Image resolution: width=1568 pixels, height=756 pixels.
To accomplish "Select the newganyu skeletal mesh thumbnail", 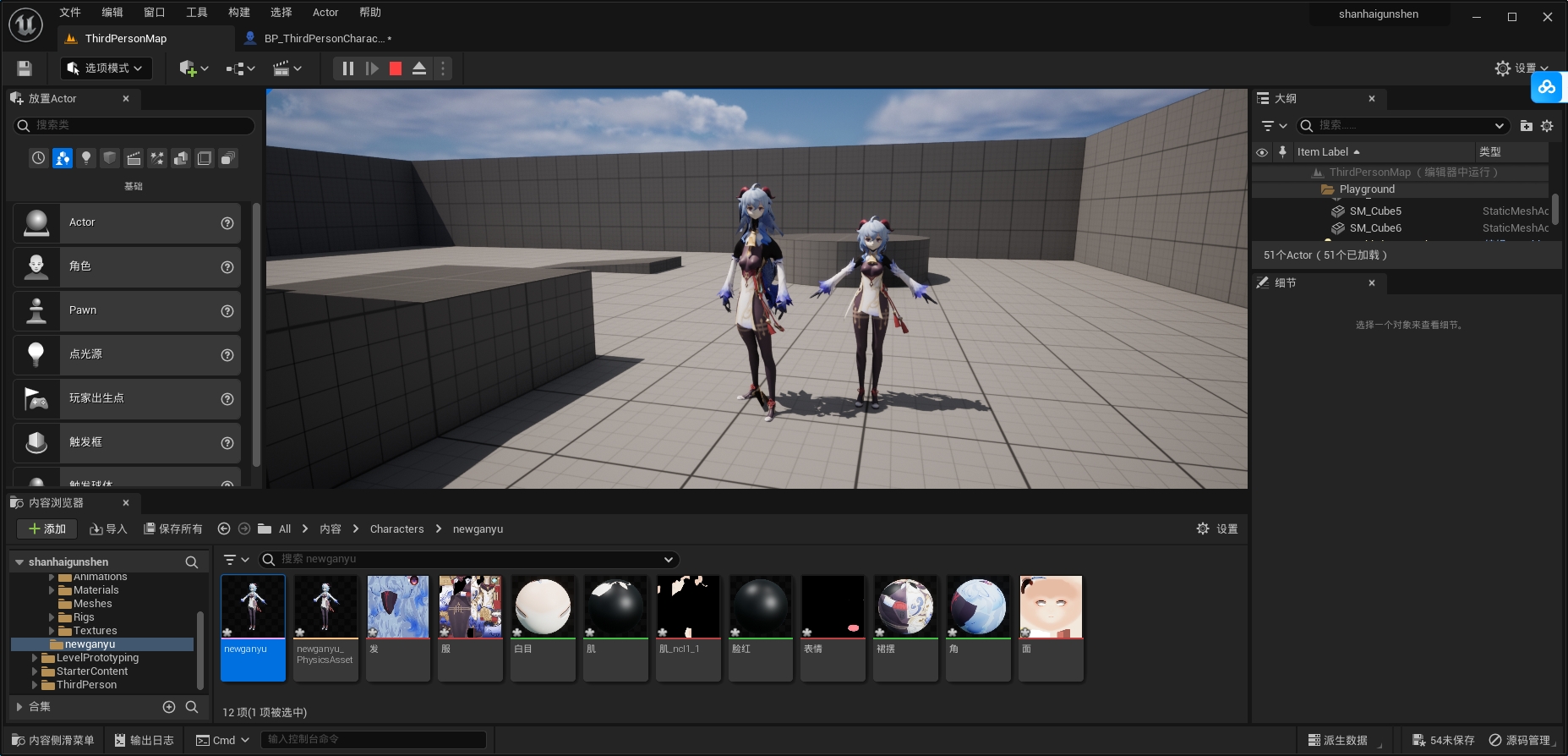I will 253,627.
